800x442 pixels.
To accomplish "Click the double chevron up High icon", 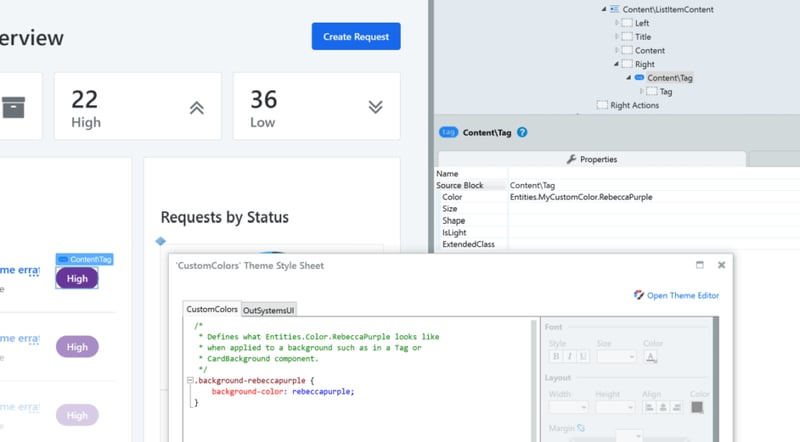I will coord(197,107).
